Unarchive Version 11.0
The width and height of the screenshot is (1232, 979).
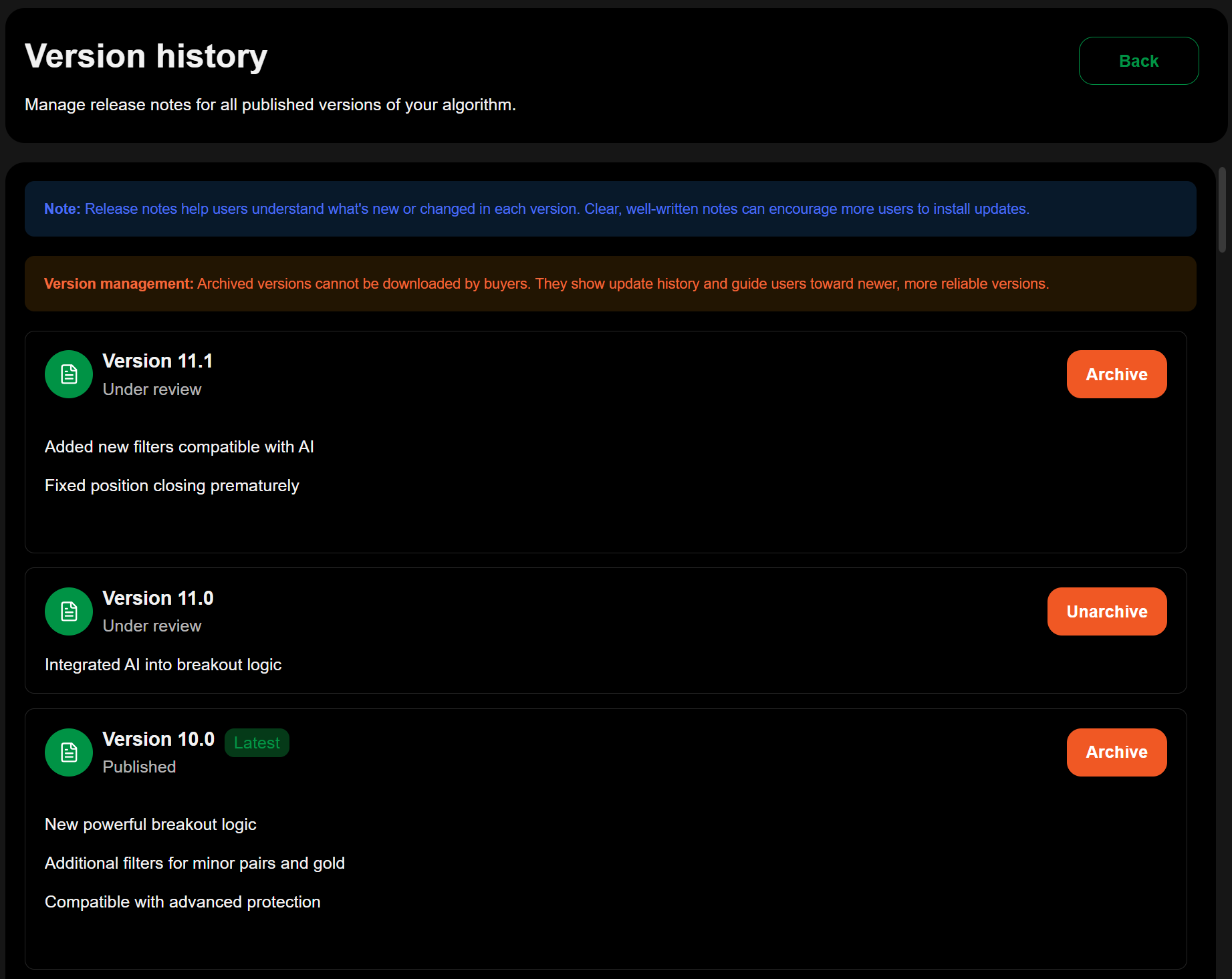tap(1106, 611)
